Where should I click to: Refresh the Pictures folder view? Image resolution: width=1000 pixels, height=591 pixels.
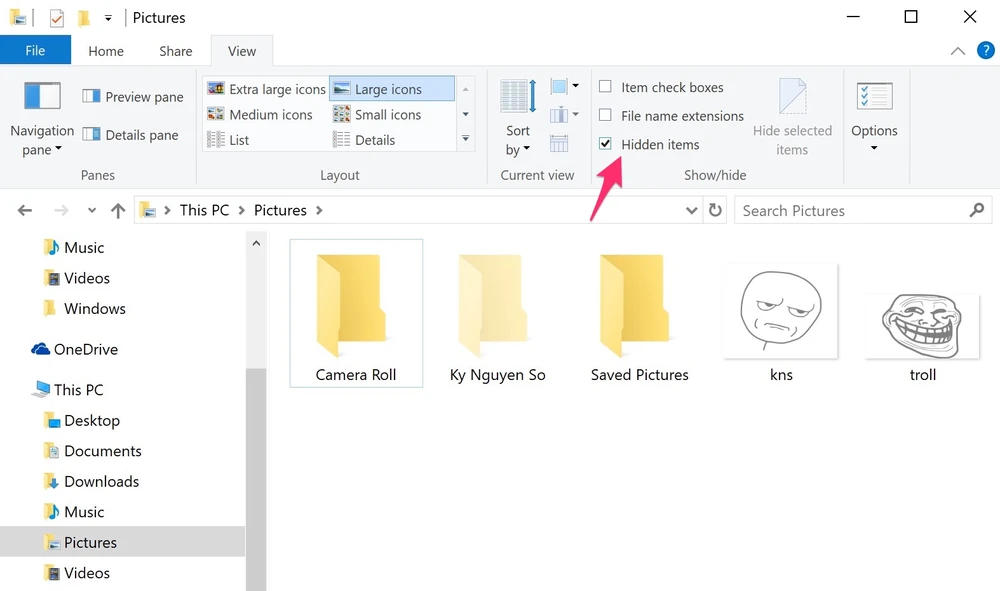[715, 210]
